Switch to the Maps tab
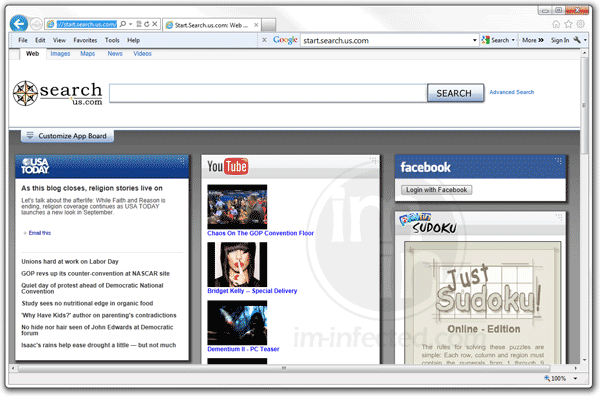This screenshot has height=396, width=600. pyautogui.click(x=88, y=54)
